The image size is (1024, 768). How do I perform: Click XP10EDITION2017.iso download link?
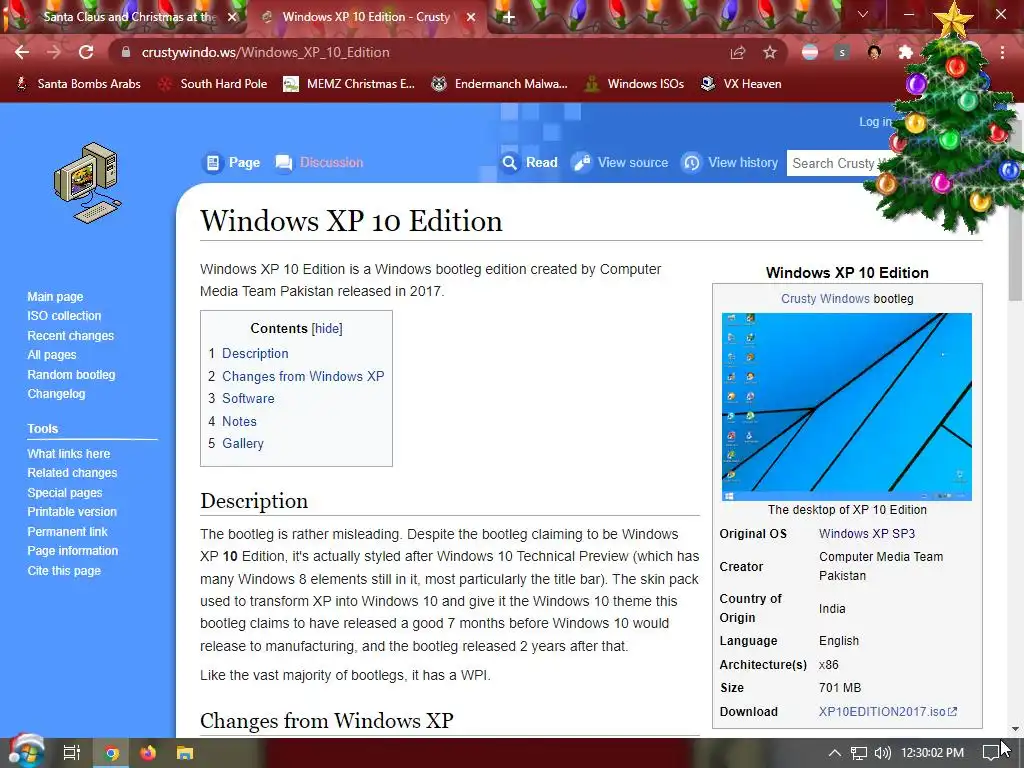point(888,712)
